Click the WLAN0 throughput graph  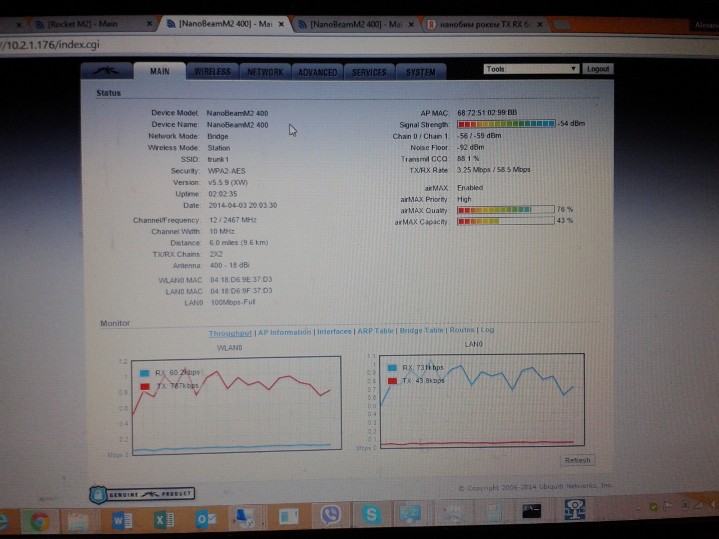237,405
